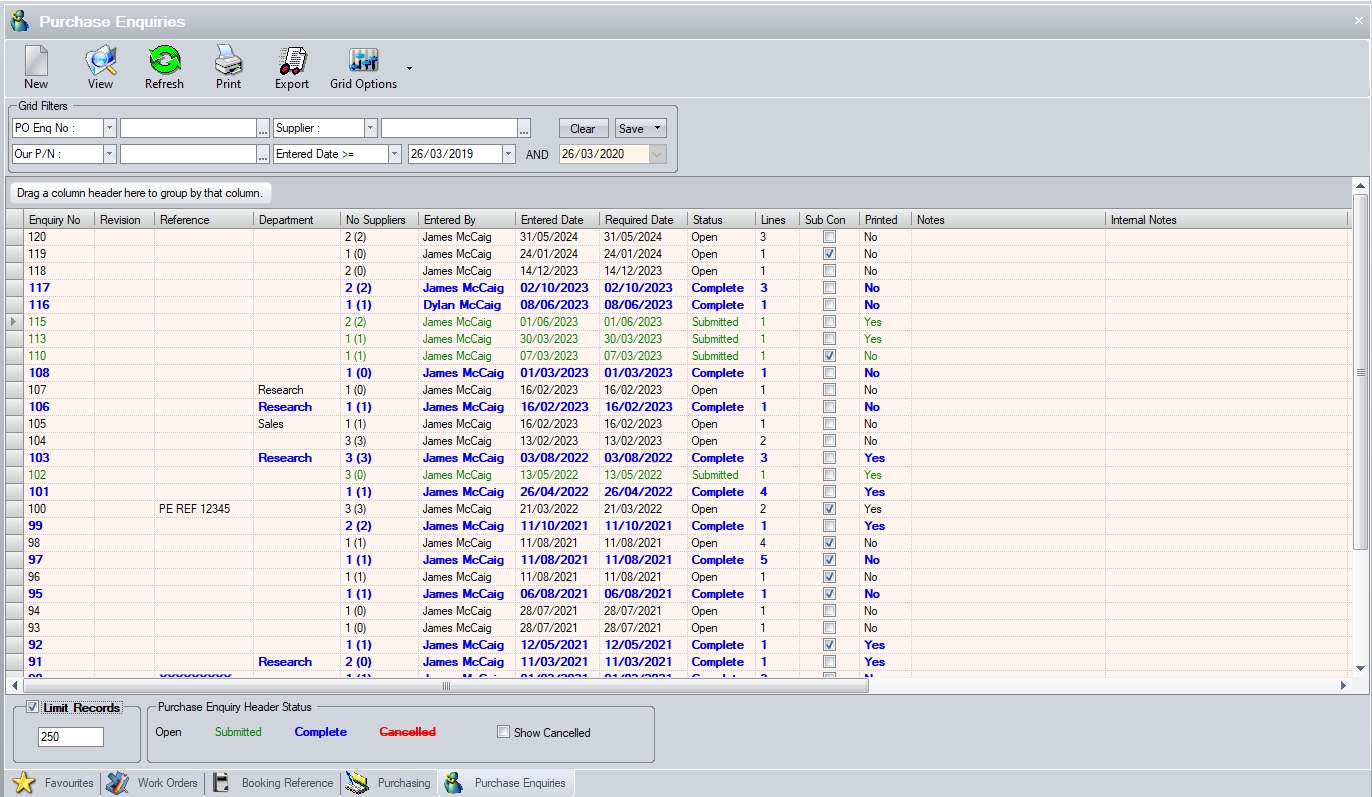Click the Print toolbar icon
The height and width of the screenshot is (797, 1372).
[228, 67]
